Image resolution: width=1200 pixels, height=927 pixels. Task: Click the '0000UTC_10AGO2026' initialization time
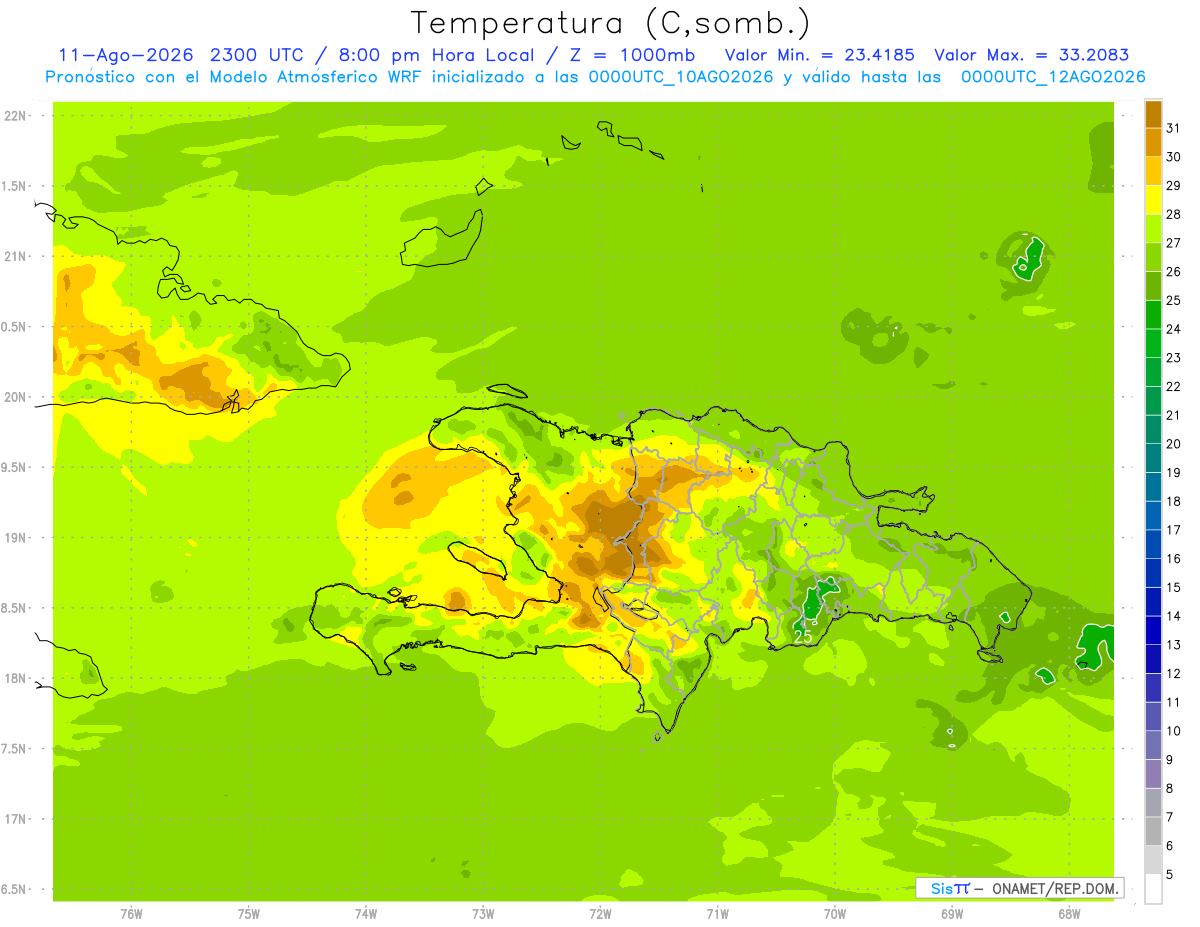point(681,77)
